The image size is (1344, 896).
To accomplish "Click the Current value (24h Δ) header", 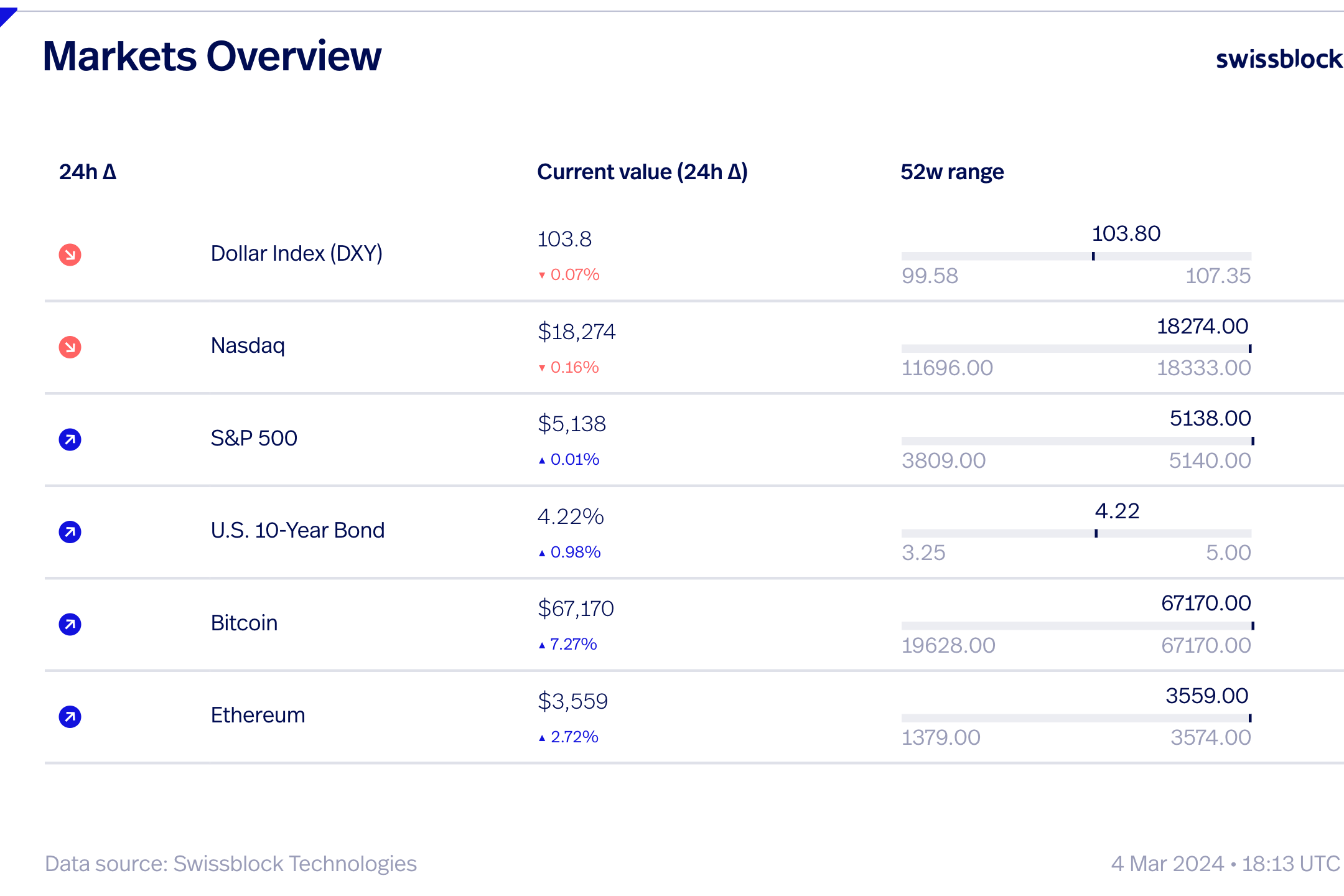I will click(642, 172).
